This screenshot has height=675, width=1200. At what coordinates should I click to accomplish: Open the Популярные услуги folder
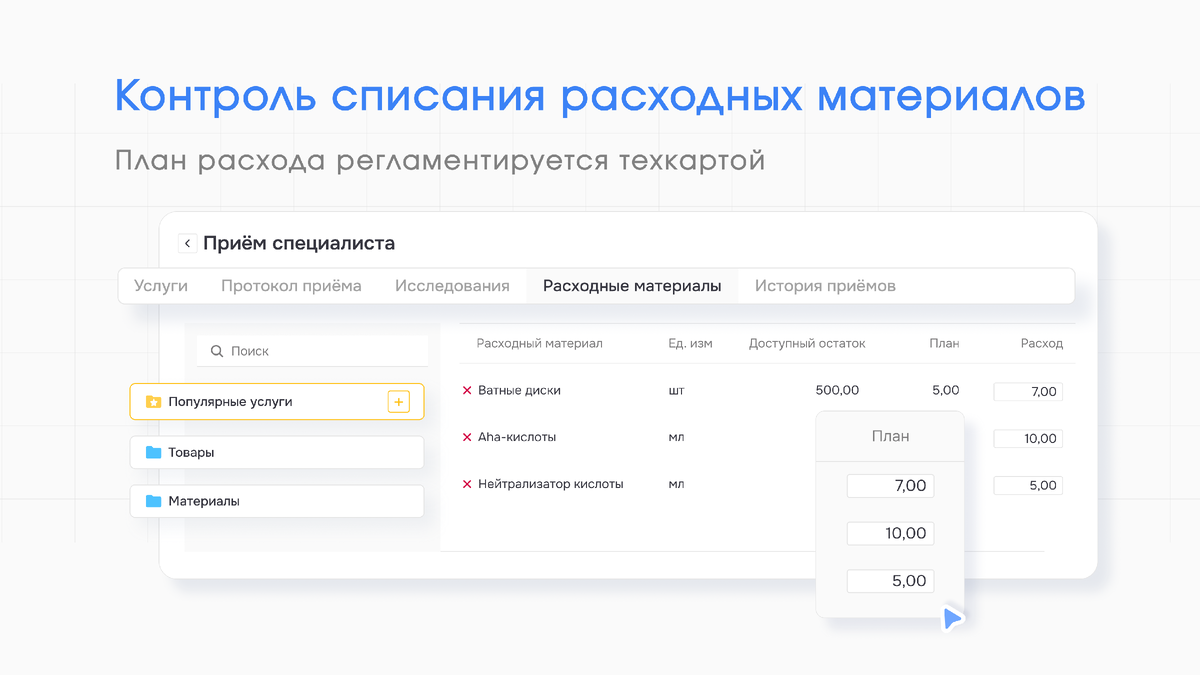[277, 401]
